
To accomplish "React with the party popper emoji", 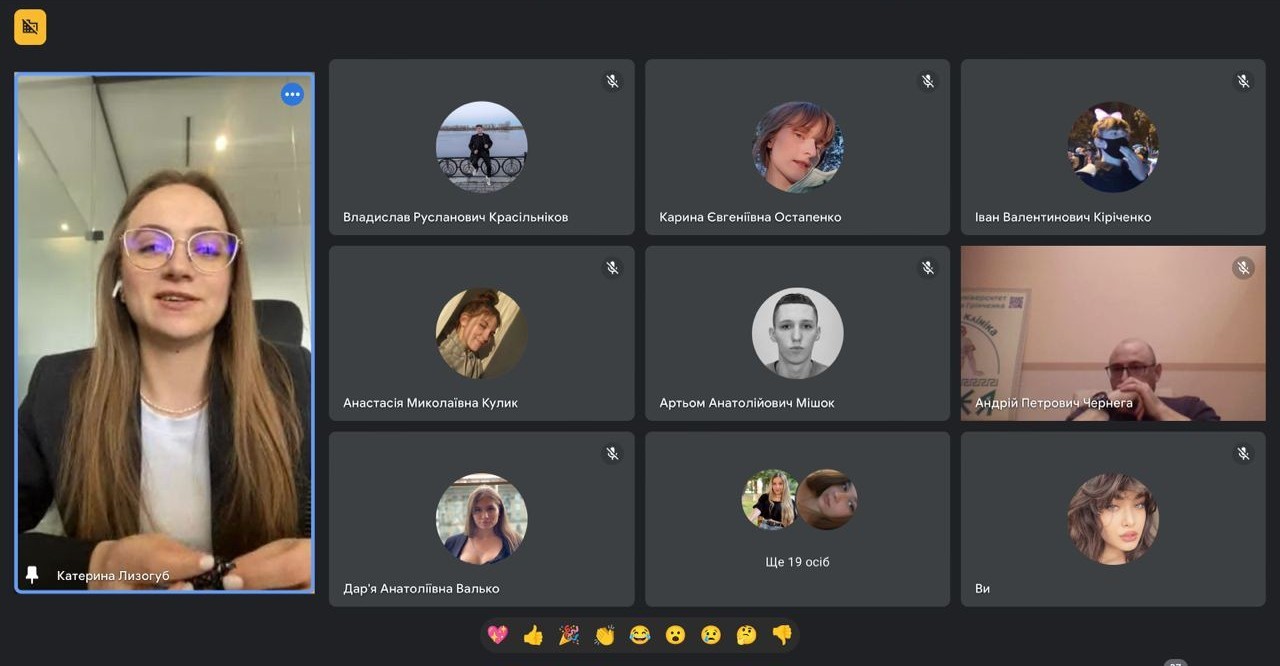I will point(569,635).
